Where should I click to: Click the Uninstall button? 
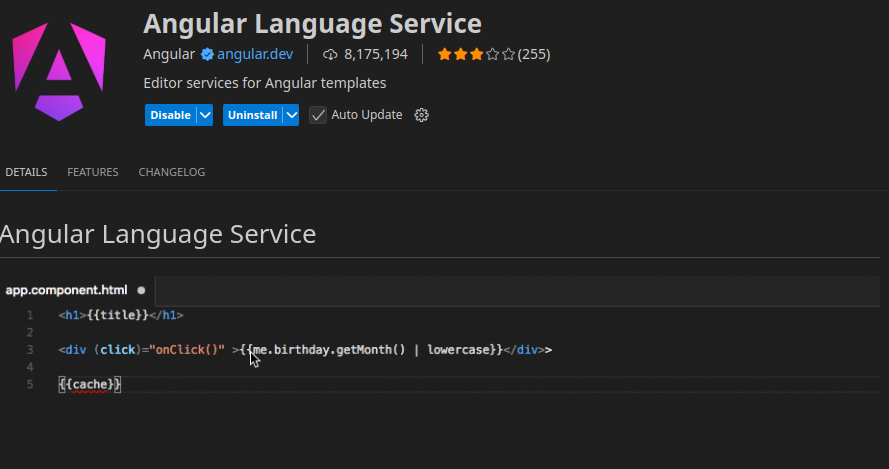click(x=252, y=115)
